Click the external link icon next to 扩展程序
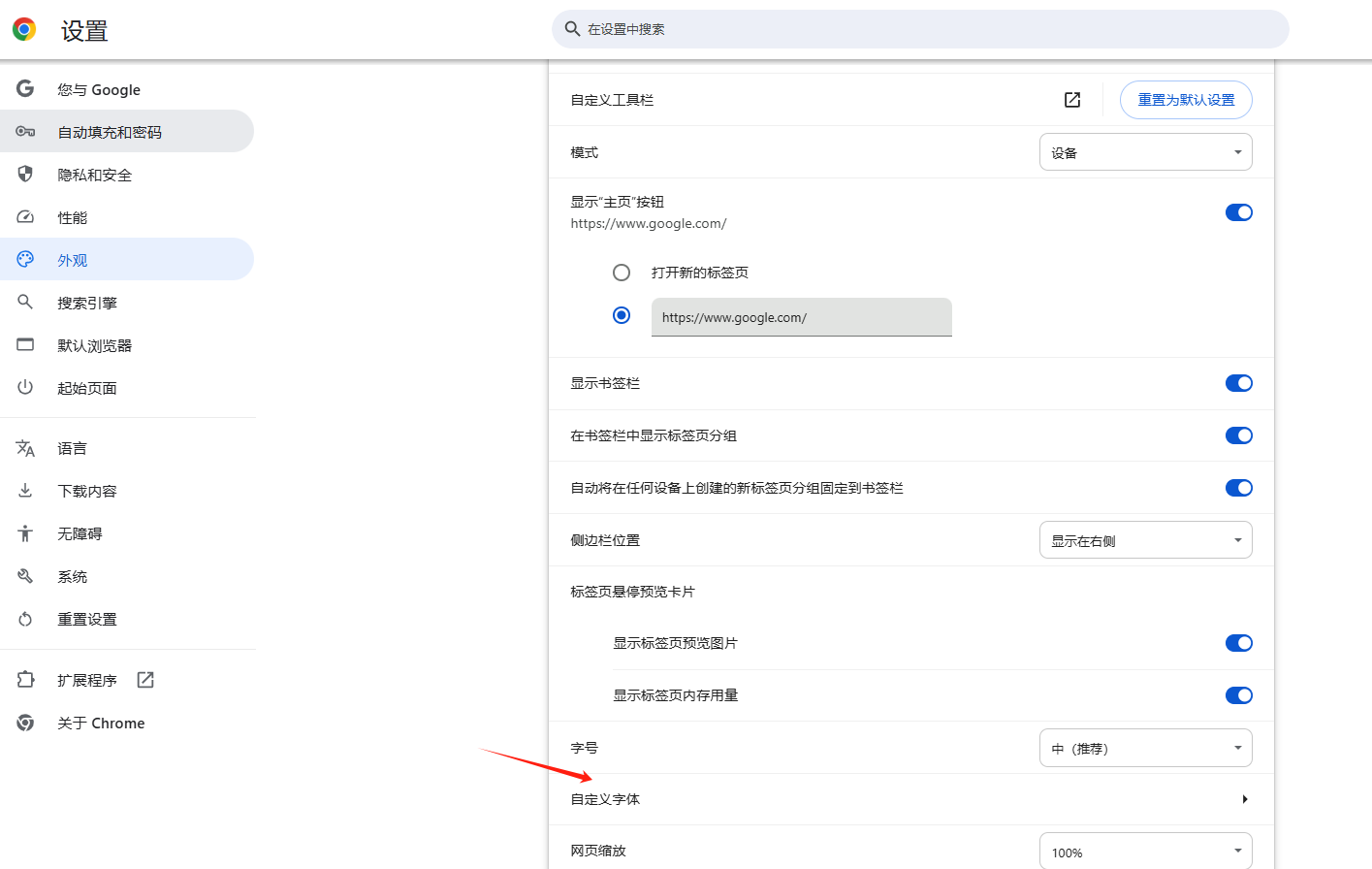This screenshot has width=1372, height=869. [145, 680]
